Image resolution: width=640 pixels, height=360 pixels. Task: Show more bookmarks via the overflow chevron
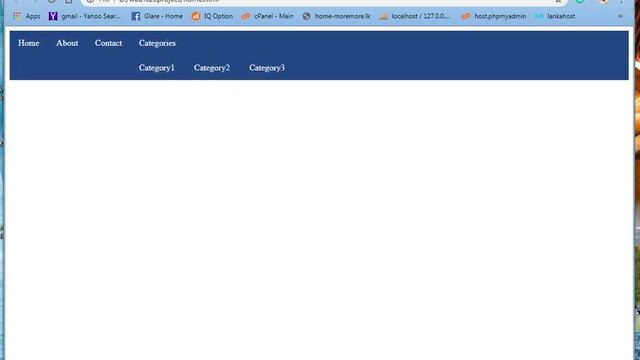[621, 16]
